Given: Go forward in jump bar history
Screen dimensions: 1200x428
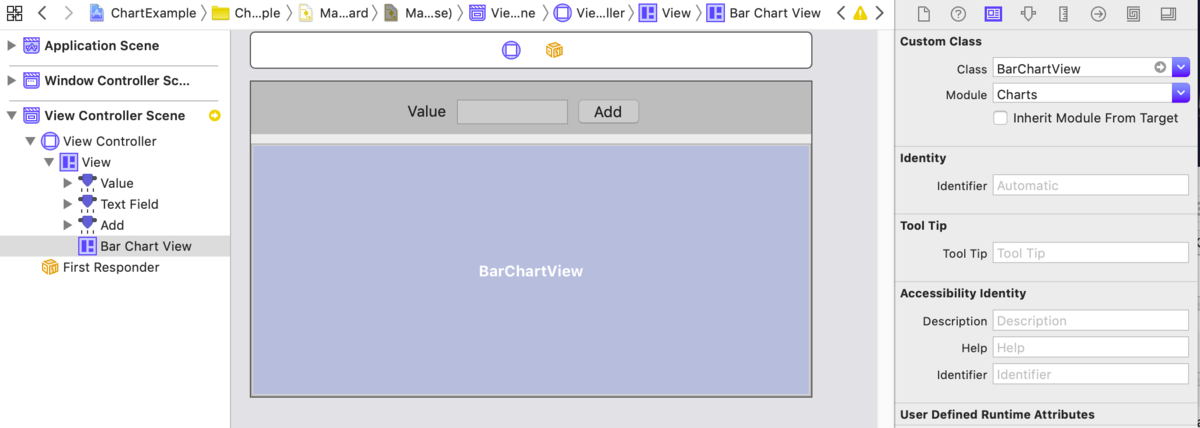Looking at the screenshot, I should pos(68,13).
